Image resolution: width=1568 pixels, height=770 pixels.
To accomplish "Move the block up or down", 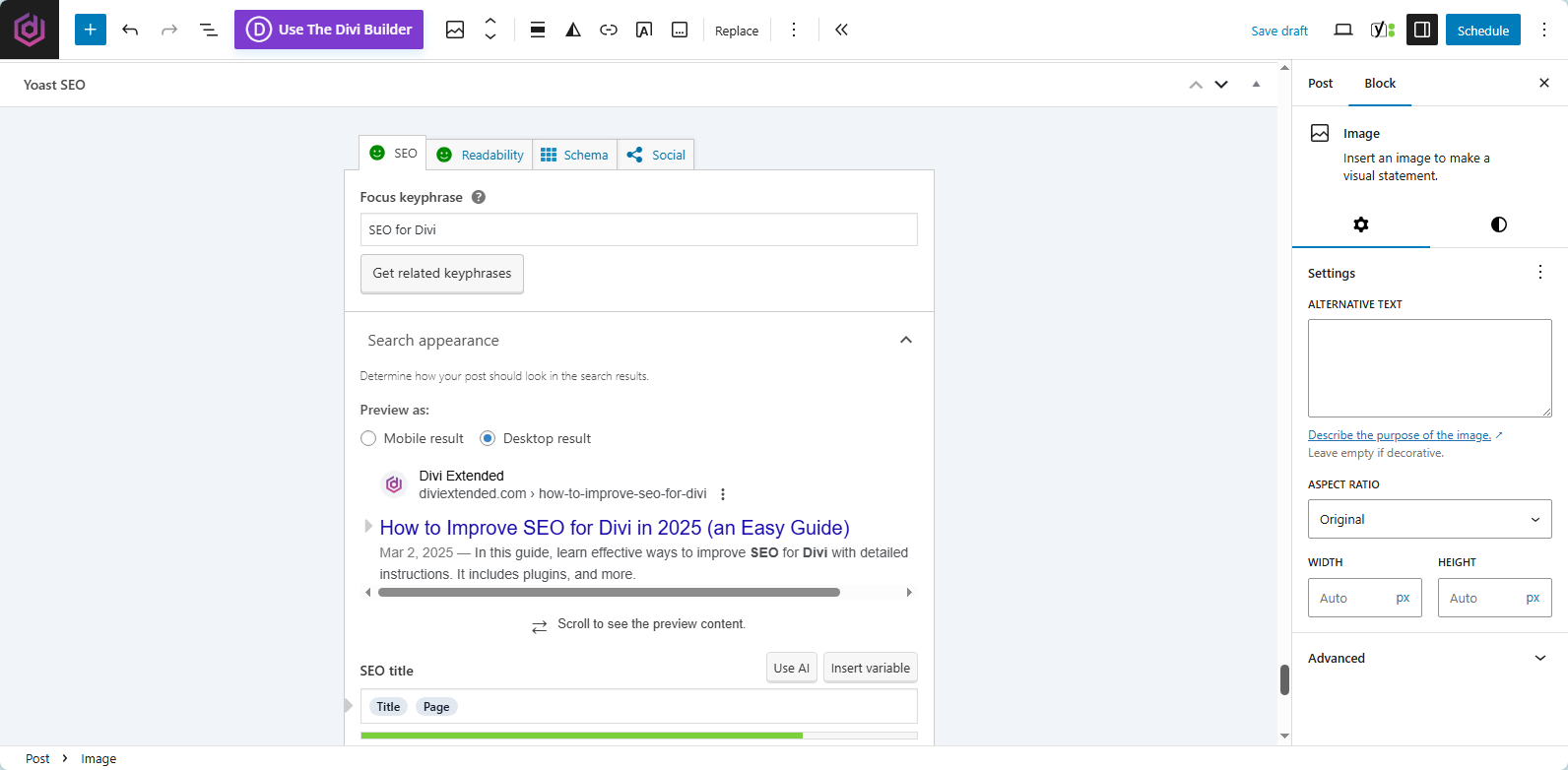I will pyautogui.click(x=490, y=30).
